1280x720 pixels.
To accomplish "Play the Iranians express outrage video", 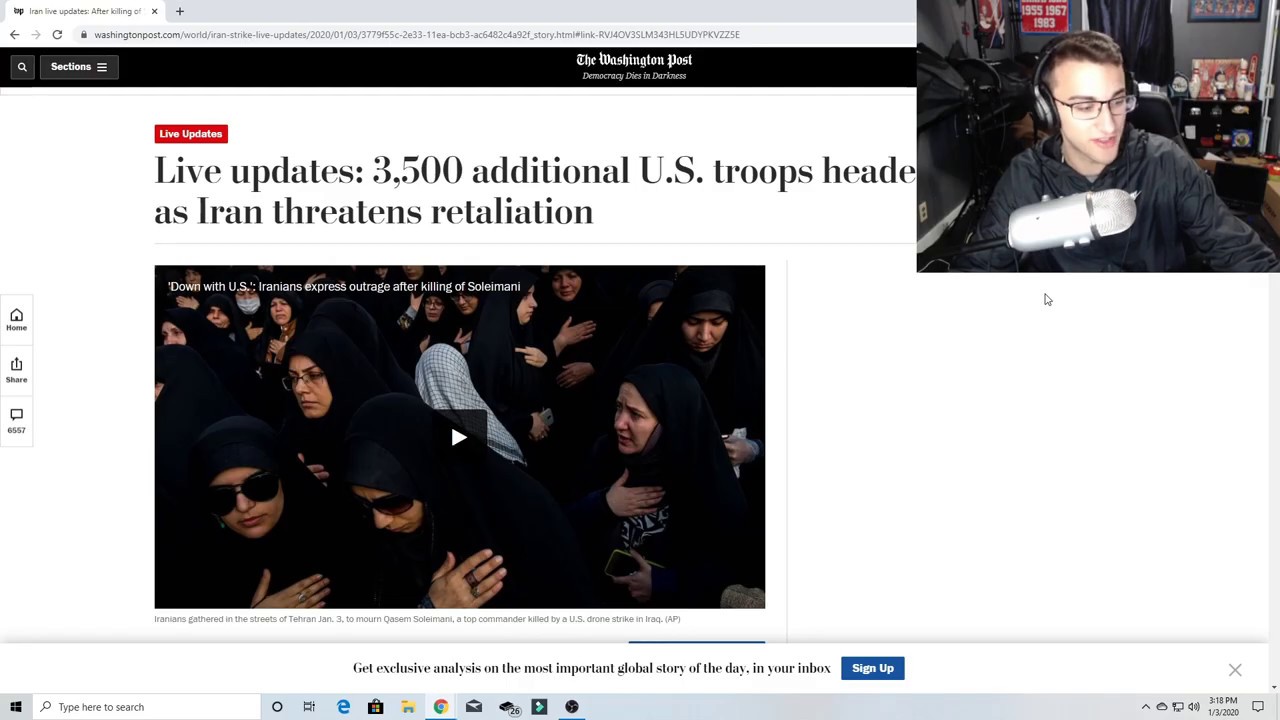I will click(x=459, y=437).
